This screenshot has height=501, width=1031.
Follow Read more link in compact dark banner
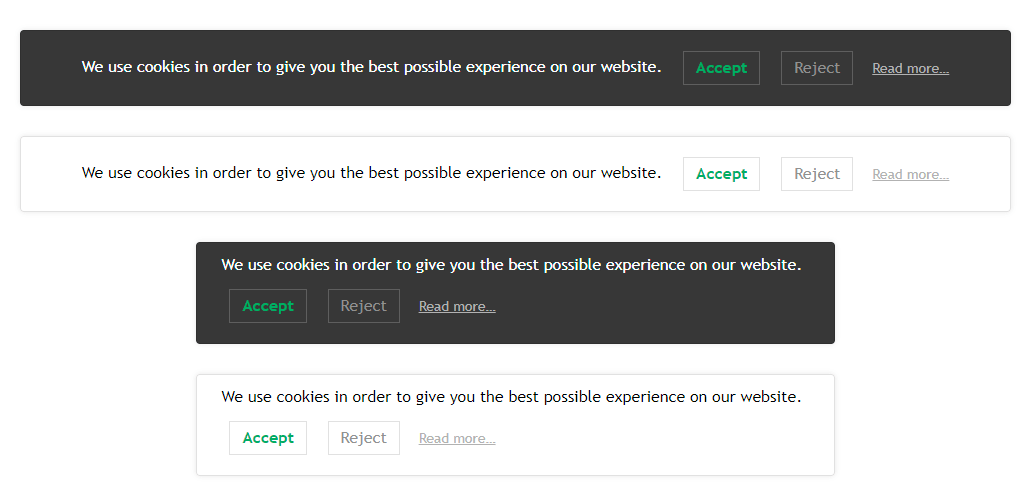457,307
